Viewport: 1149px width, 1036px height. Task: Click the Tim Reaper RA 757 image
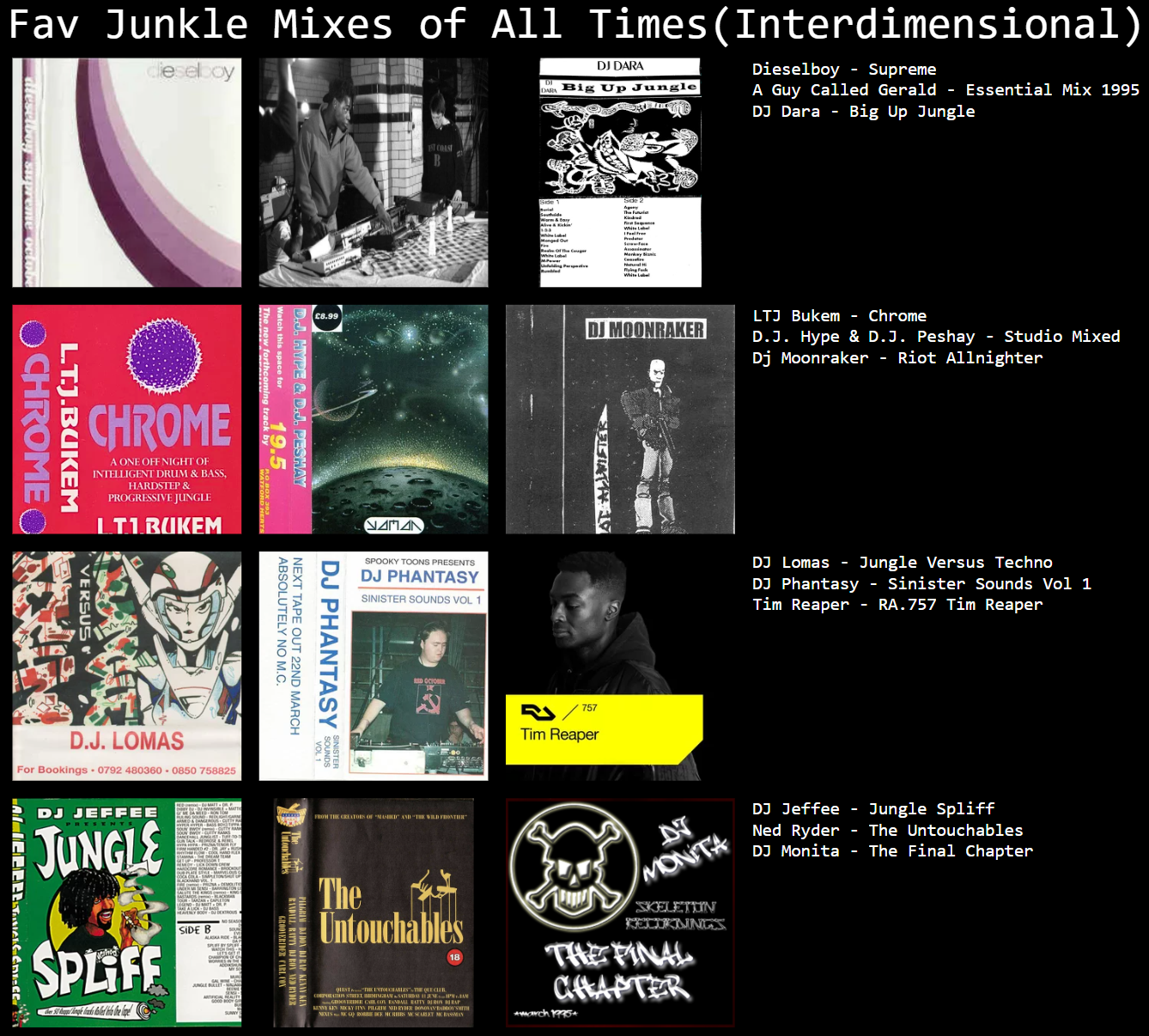click(x=605, y=666)
